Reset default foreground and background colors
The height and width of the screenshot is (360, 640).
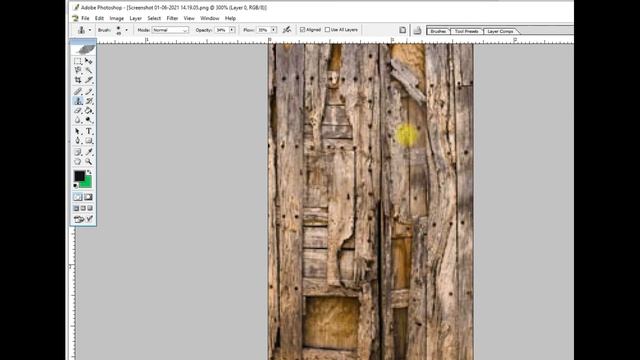coord(76,186)
